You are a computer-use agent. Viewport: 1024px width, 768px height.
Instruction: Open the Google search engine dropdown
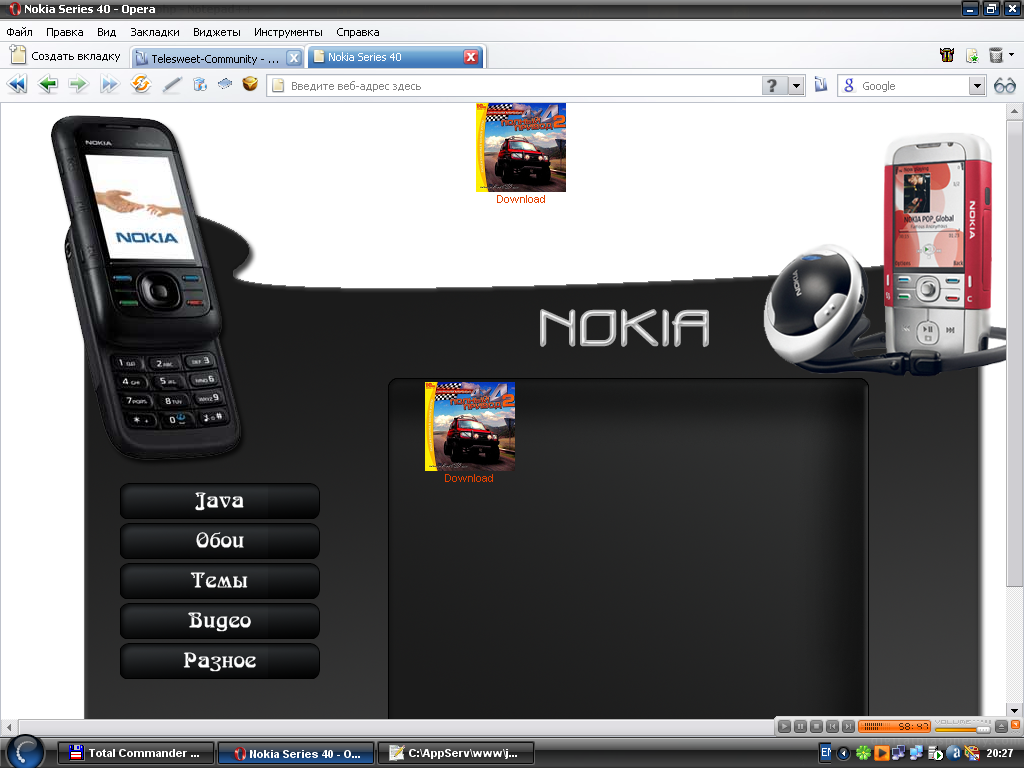(977, 86)
